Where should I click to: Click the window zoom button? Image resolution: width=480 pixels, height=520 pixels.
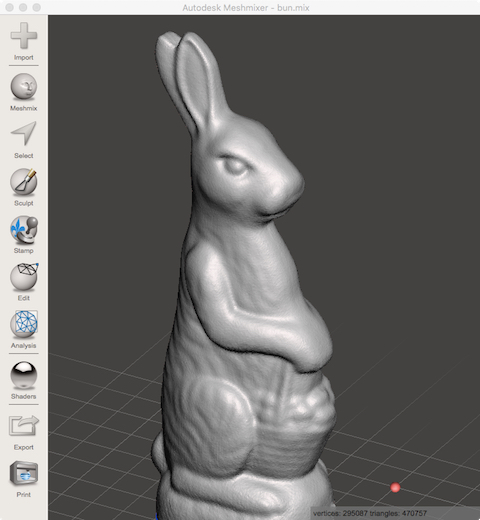37,7
